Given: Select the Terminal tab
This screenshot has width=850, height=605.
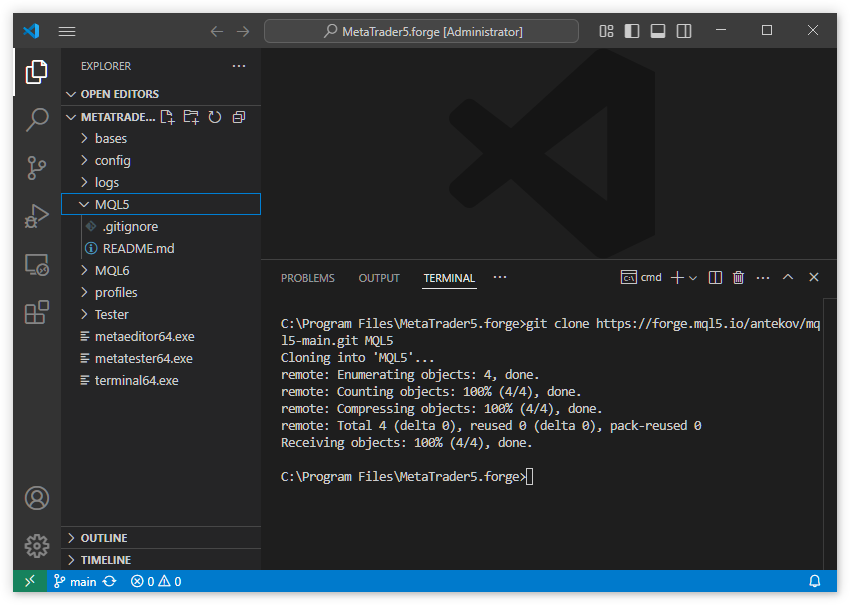Looking at the screenshot, I should 449,278.
